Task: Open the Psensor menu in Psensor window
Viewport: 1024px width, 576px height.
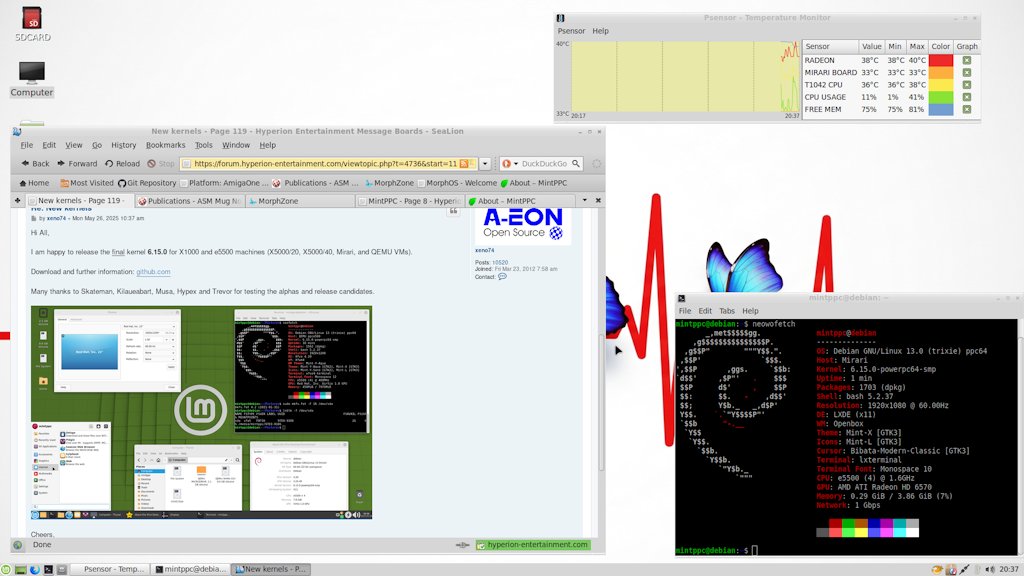Action: coord(571,31)
